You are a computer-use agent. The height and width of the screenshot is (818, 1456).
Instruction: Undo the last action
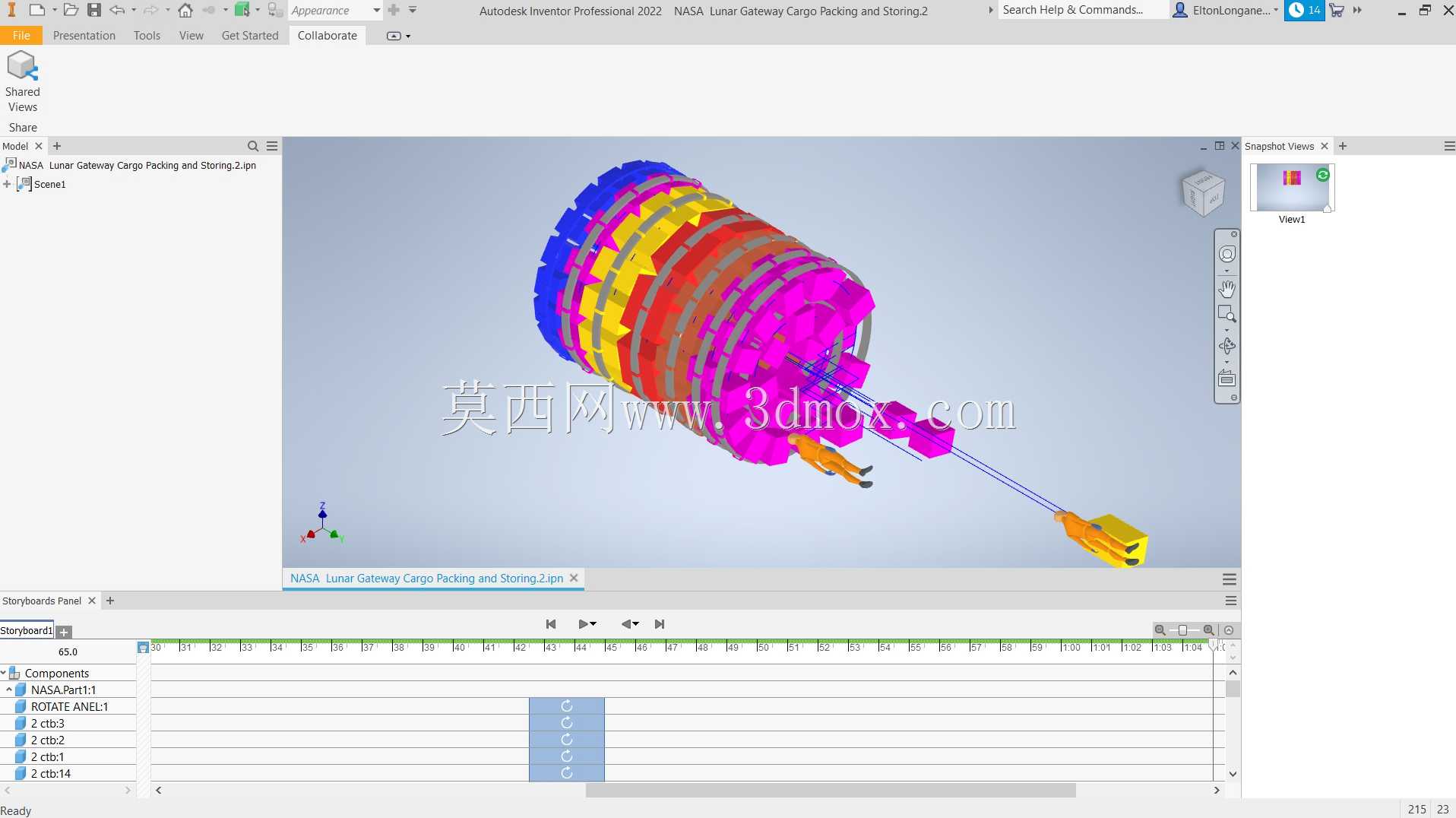point(117,10)
